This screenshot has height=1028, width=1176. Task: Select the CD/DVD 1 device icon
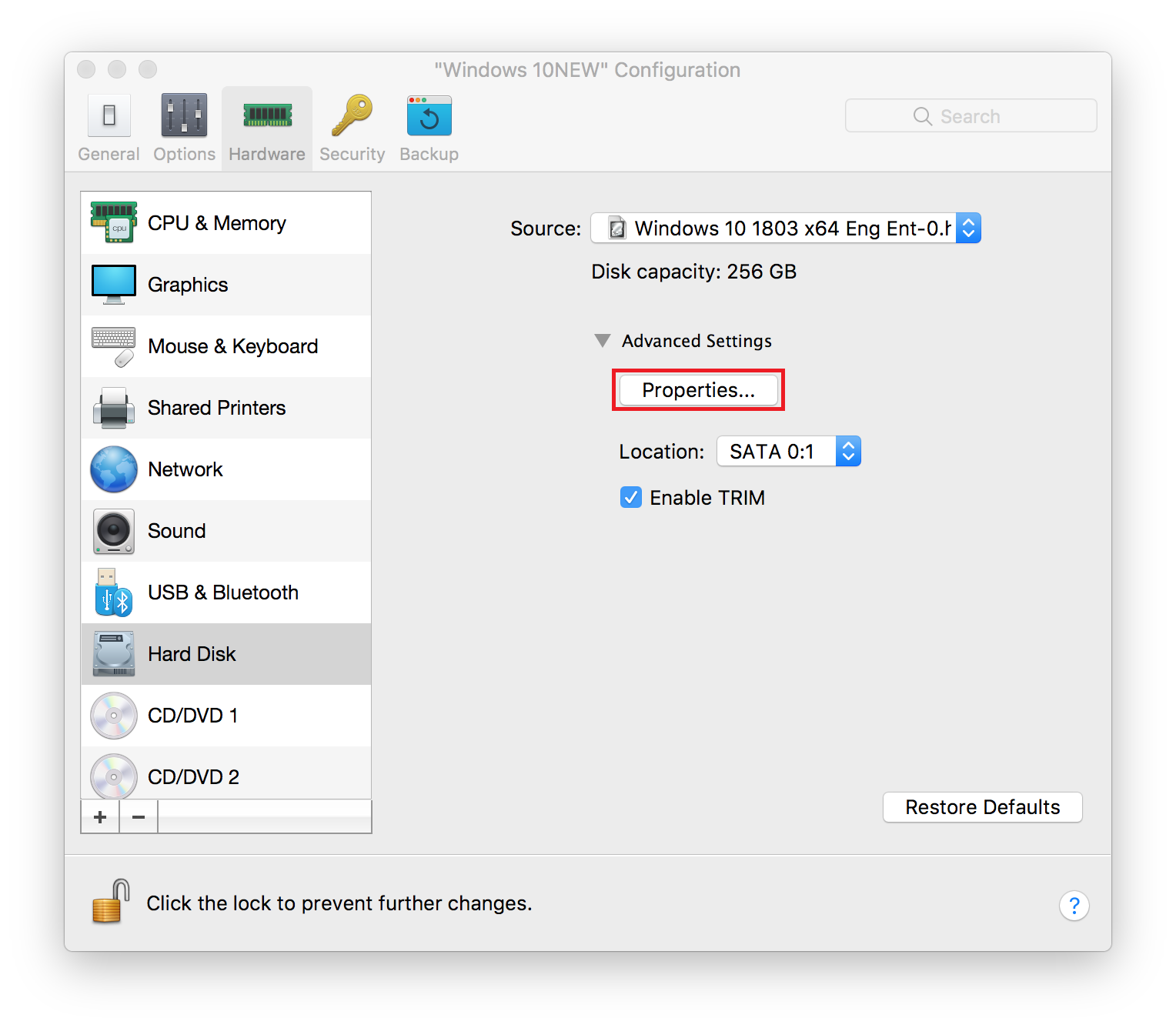[113, 716]
